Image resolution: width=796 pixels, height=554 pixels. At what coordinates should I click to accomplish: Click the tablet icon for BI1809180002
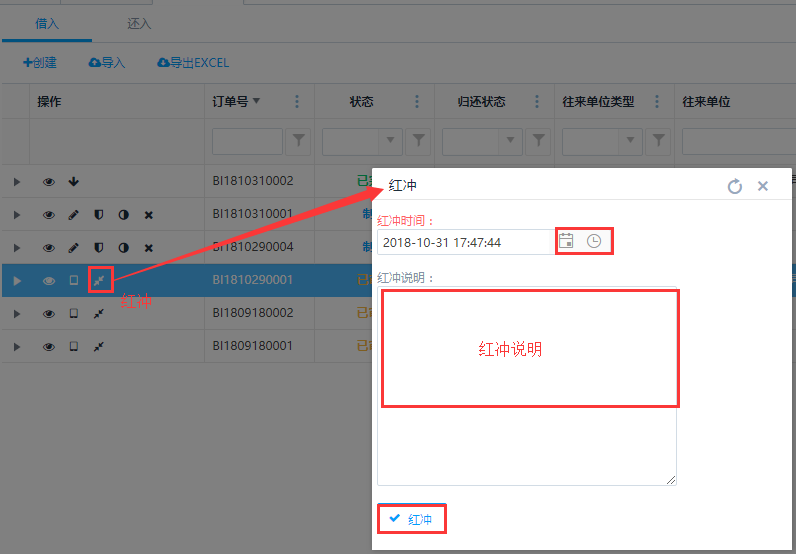tap(73, 314)
